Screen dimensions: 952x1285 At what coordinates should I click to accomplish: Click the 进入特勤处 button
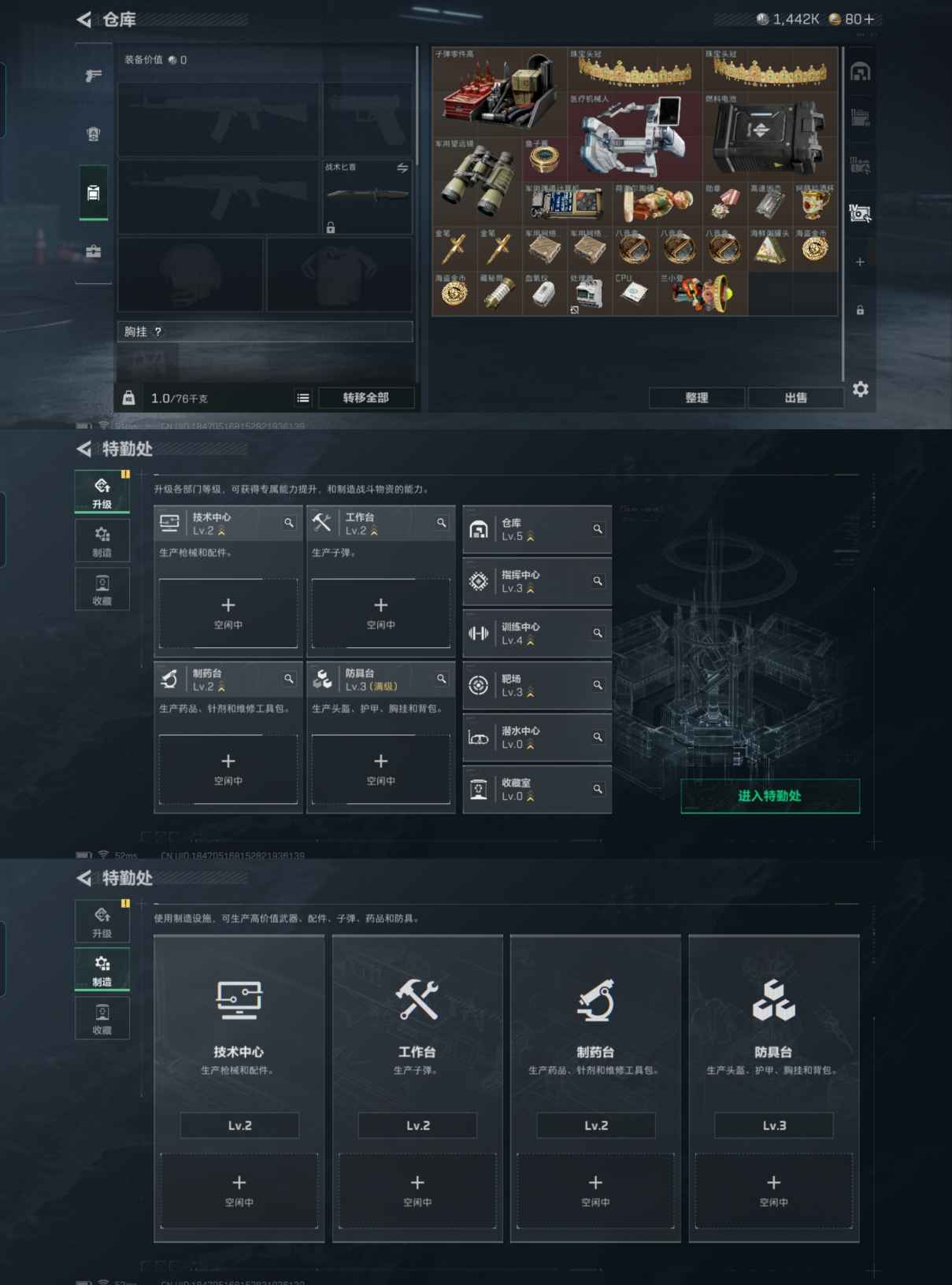click(769, 796)
